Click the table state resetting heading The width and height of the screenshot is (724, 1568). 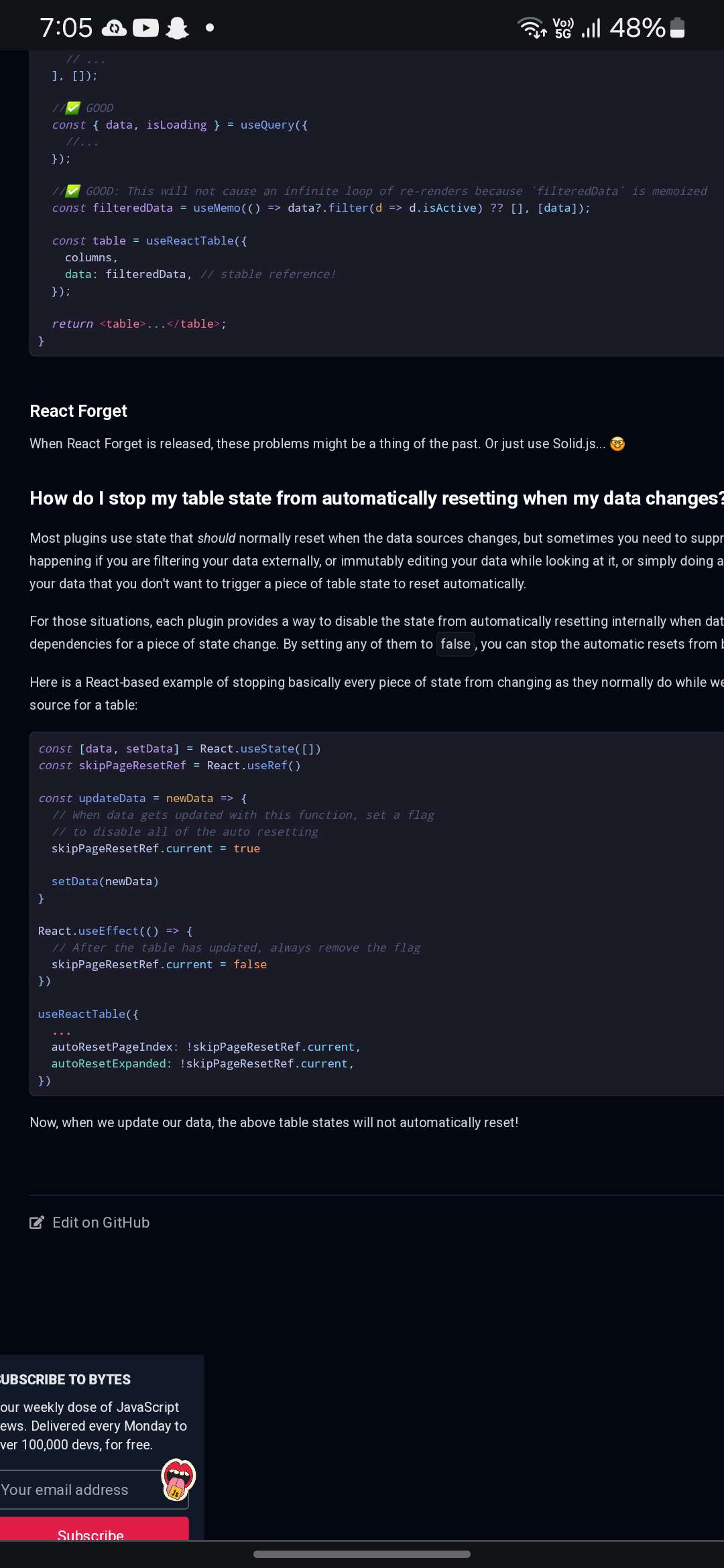pyautogui.click(x=377, y=499)
